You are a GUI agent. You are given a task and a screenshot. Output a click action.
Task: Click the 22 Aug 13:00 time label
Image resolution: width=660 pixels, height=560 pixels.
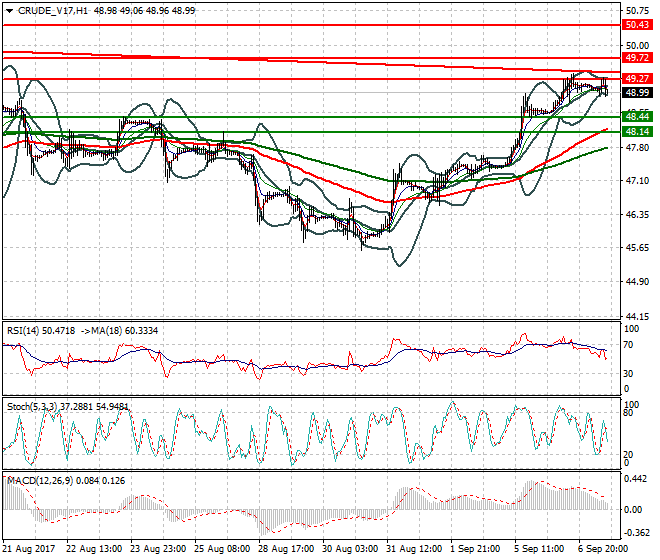94,549
